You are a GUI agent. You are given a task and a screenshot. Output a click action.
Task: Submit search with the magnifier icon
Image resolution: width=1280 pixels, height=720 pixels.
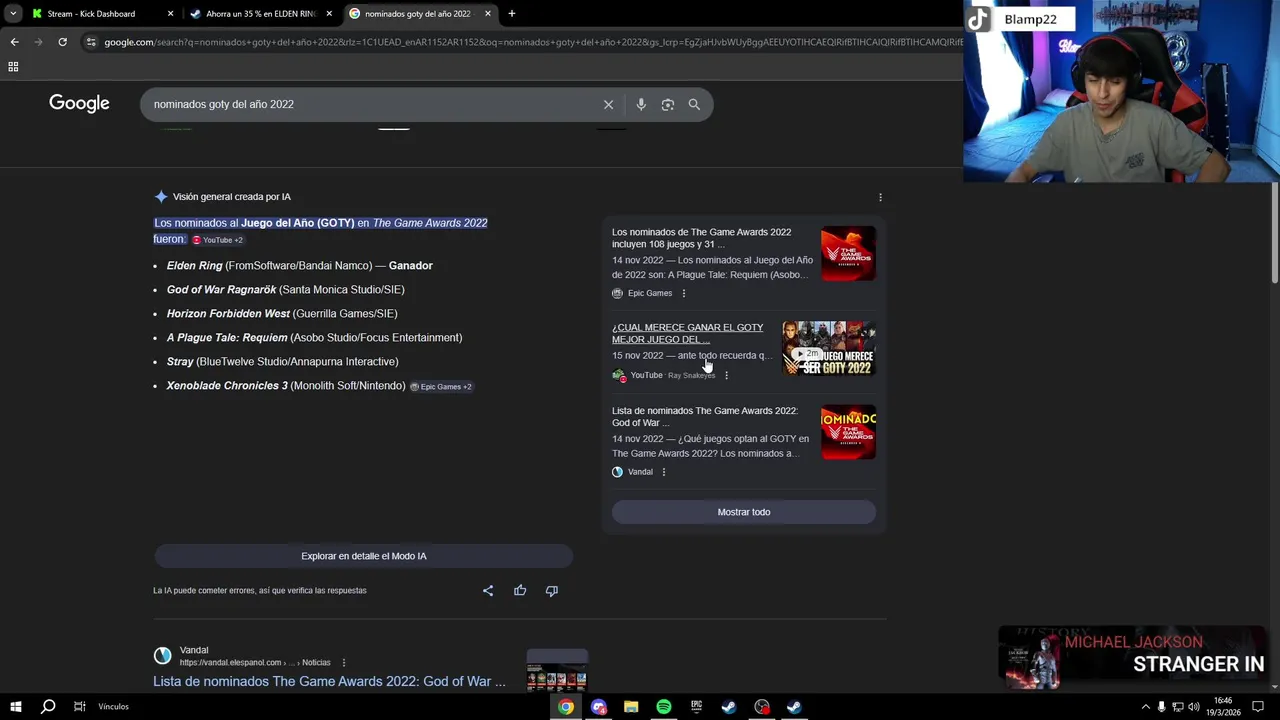[694, 104]
